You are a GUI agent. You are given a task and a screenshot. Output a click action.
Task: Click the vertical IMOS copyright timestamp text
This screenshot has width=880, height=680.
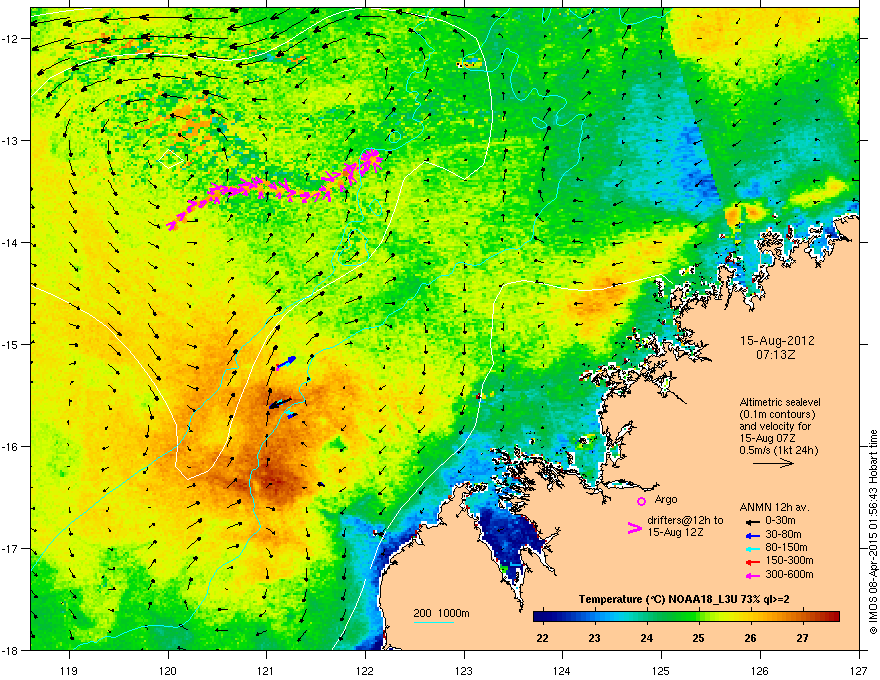tap(873, 532)
